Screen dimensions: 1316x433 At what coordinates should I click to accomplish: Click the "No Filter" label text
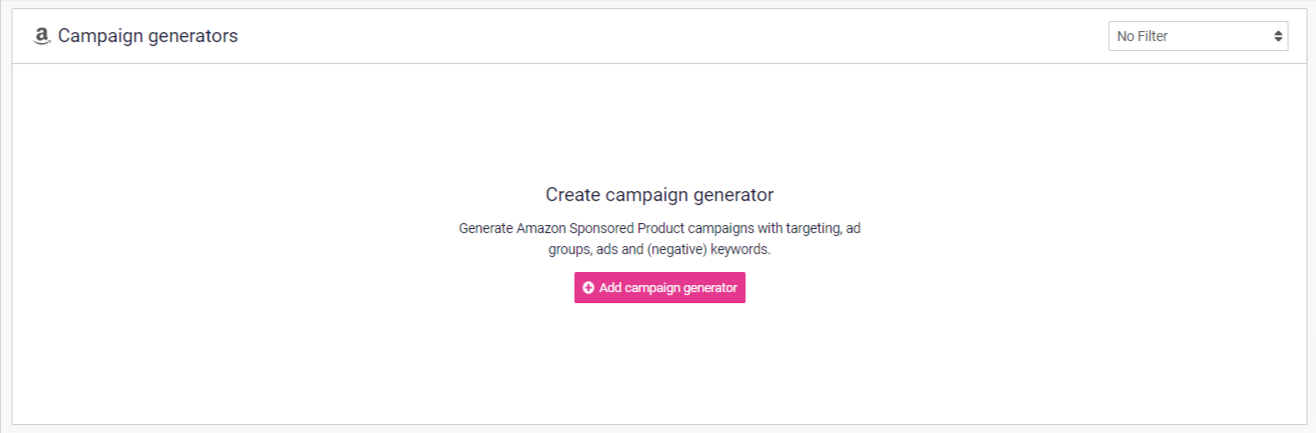coord(1142,36)
